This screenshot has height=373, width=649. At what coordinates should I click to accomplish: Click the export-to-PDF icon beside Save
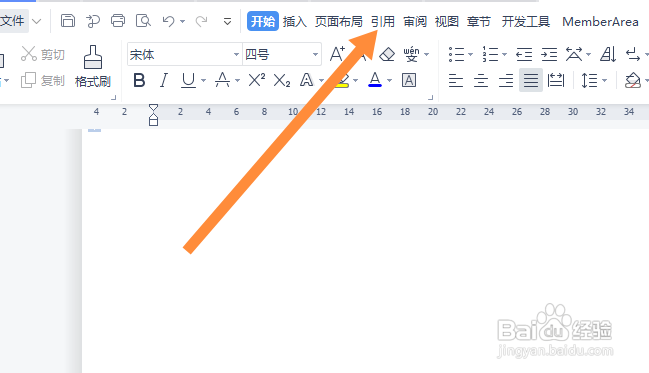click(93, 21)
